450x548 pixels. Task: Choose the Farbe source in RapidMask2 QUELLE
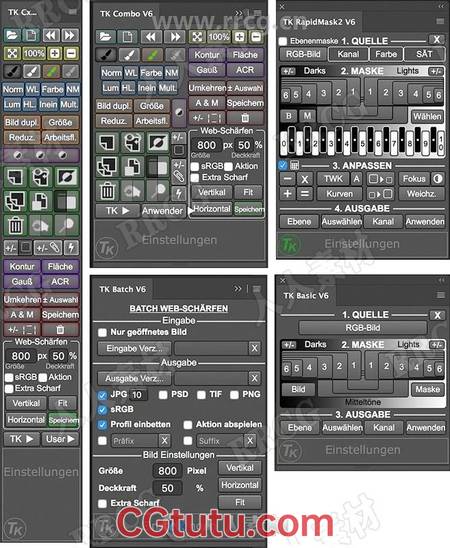pyautogui.click(x=386, y=54)
